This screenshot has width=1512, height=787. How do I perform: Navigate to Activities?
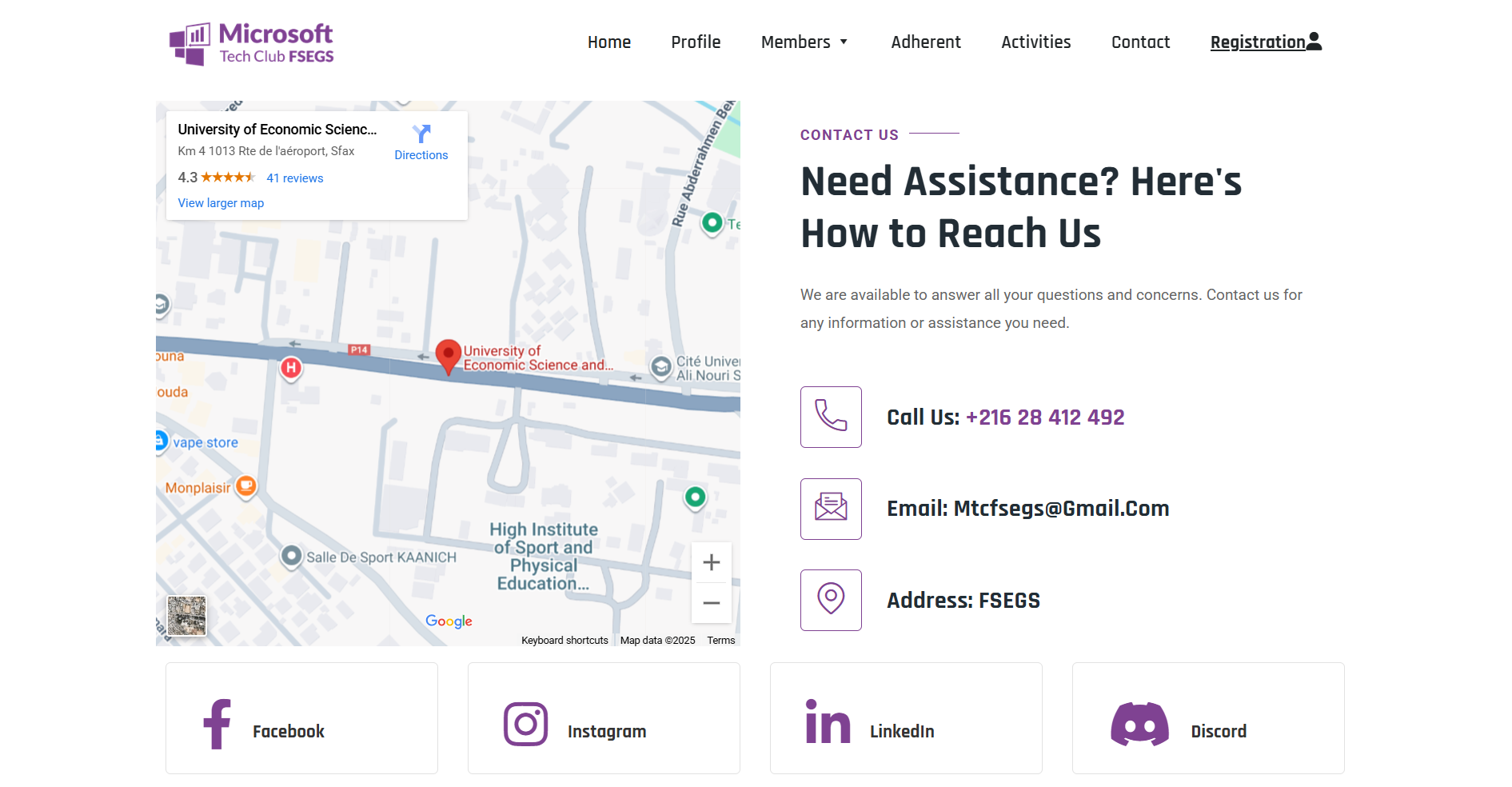click(x=1036, y=42)
